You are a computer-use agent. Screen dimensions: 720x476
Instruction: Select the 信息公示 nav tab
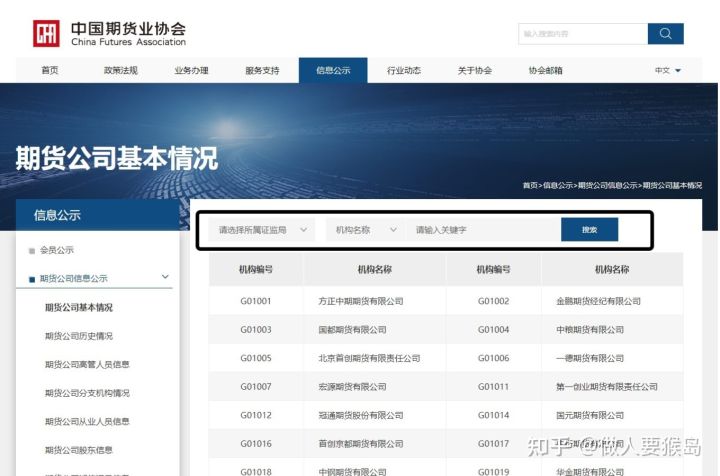coord(333,70)
